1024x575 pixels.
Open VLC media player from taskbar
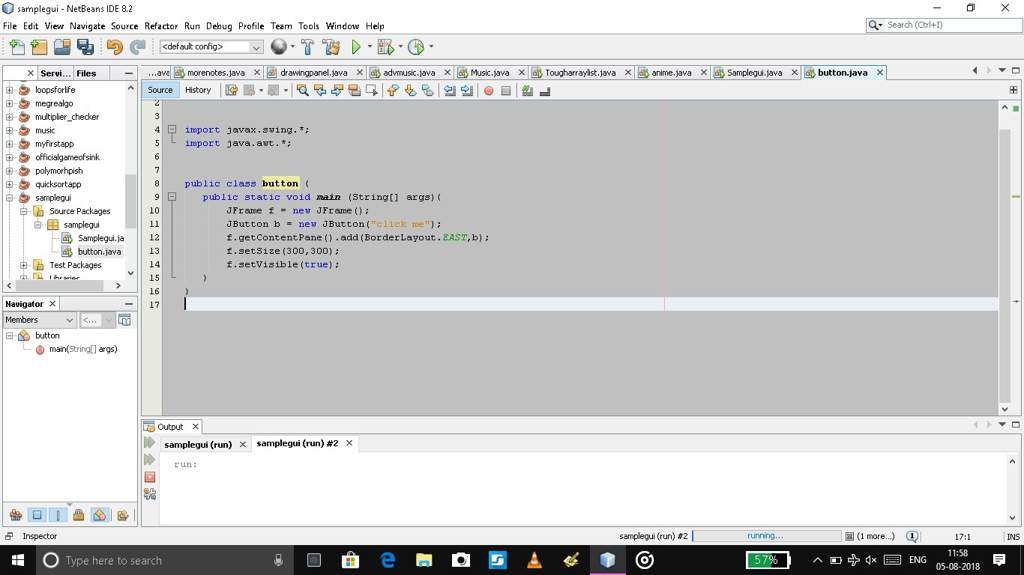[x=534, y=560]
